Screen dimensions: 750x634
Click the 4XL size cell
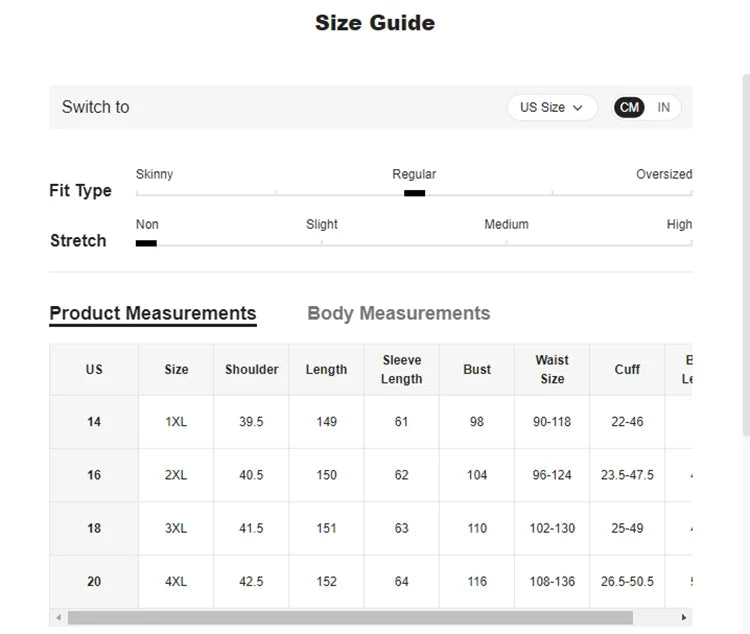[176, 581]
